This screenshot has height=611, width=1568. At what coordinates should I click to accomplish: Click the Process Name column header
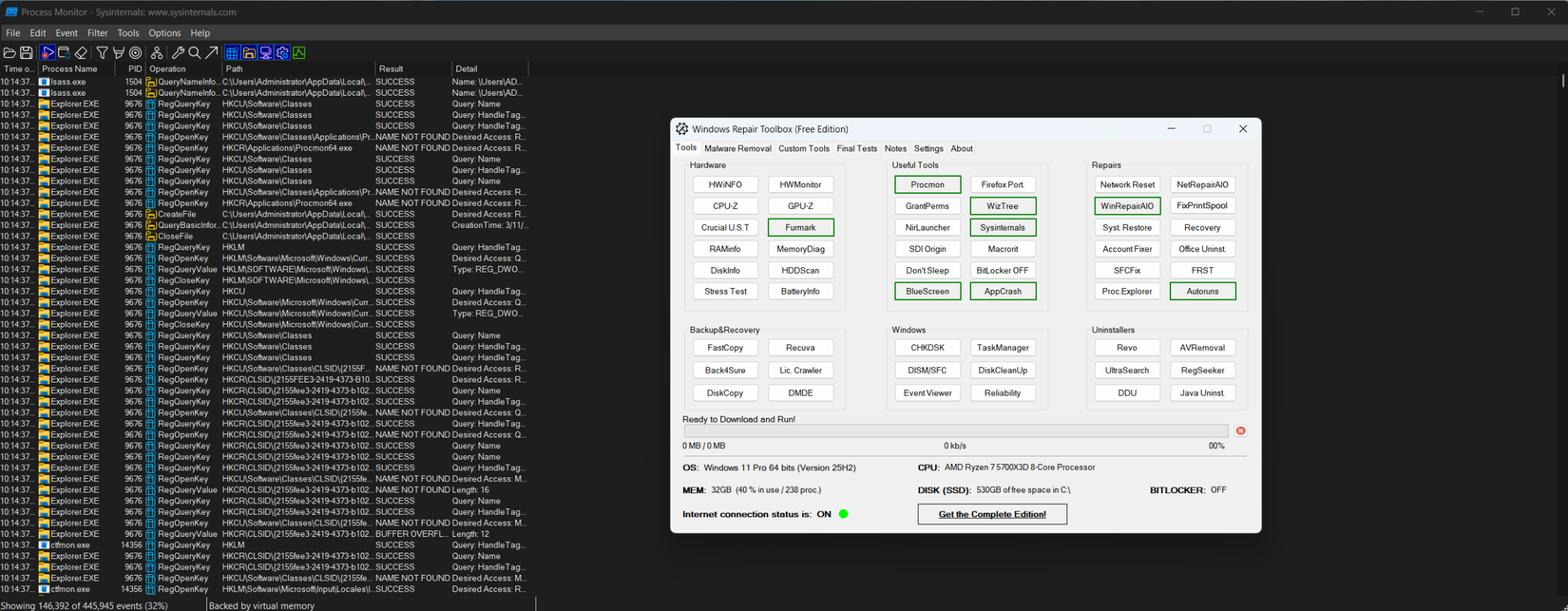(x=76, y=68)
